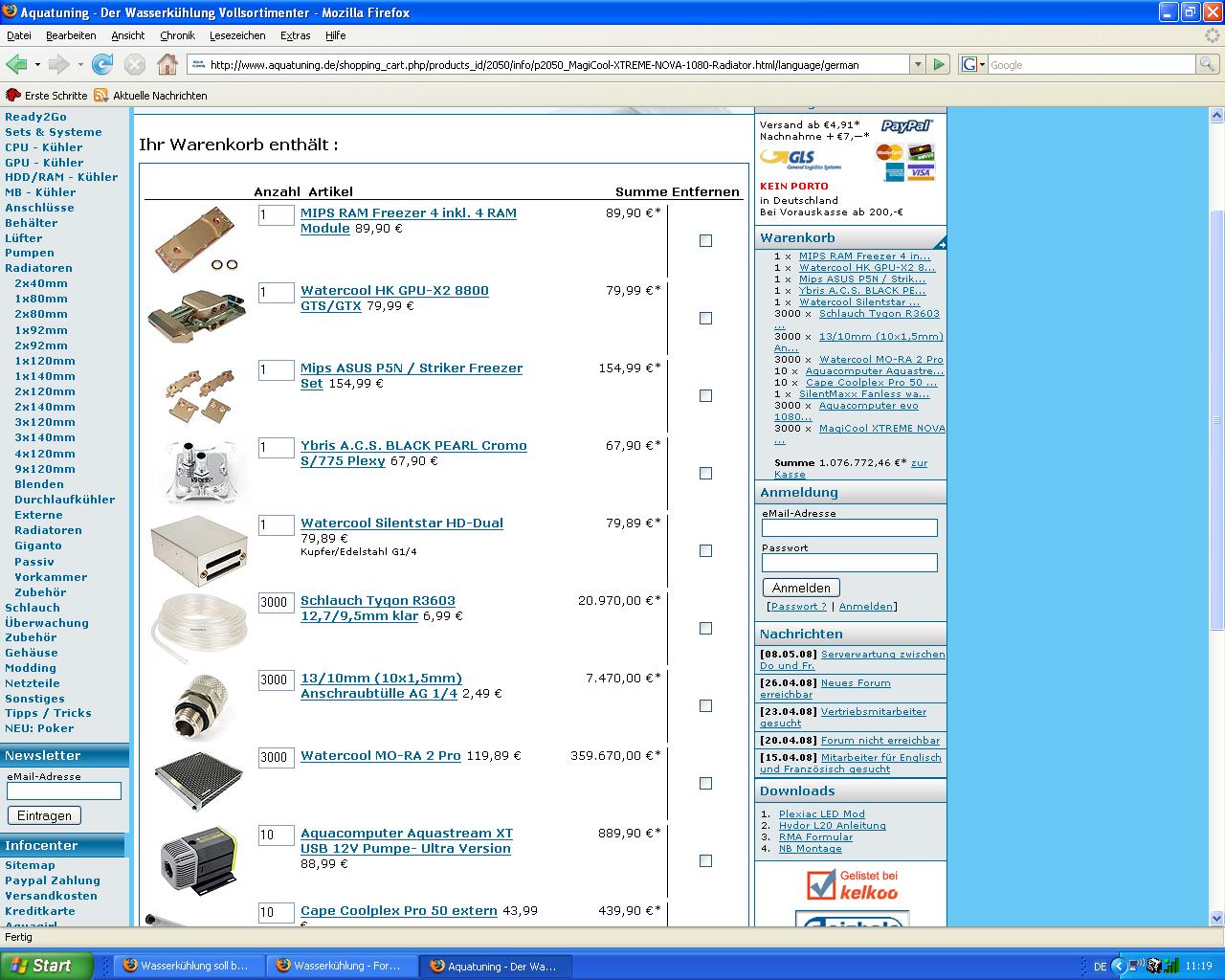
Task: Click the DE language indicator in tray
Action: click(1100, 967)
